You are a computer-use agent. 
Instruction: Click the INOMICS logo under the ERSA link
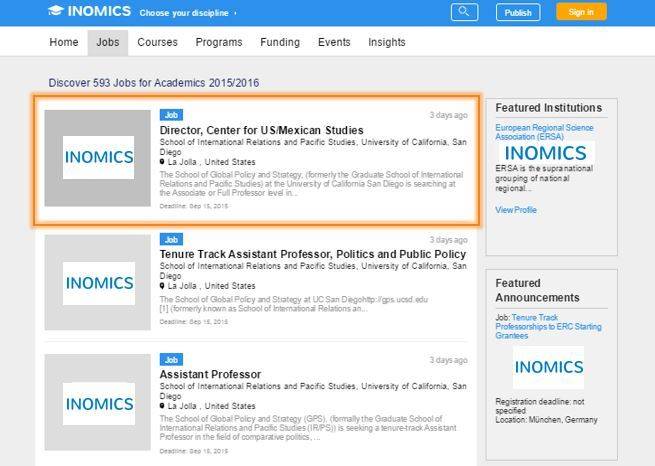point(546,153)
